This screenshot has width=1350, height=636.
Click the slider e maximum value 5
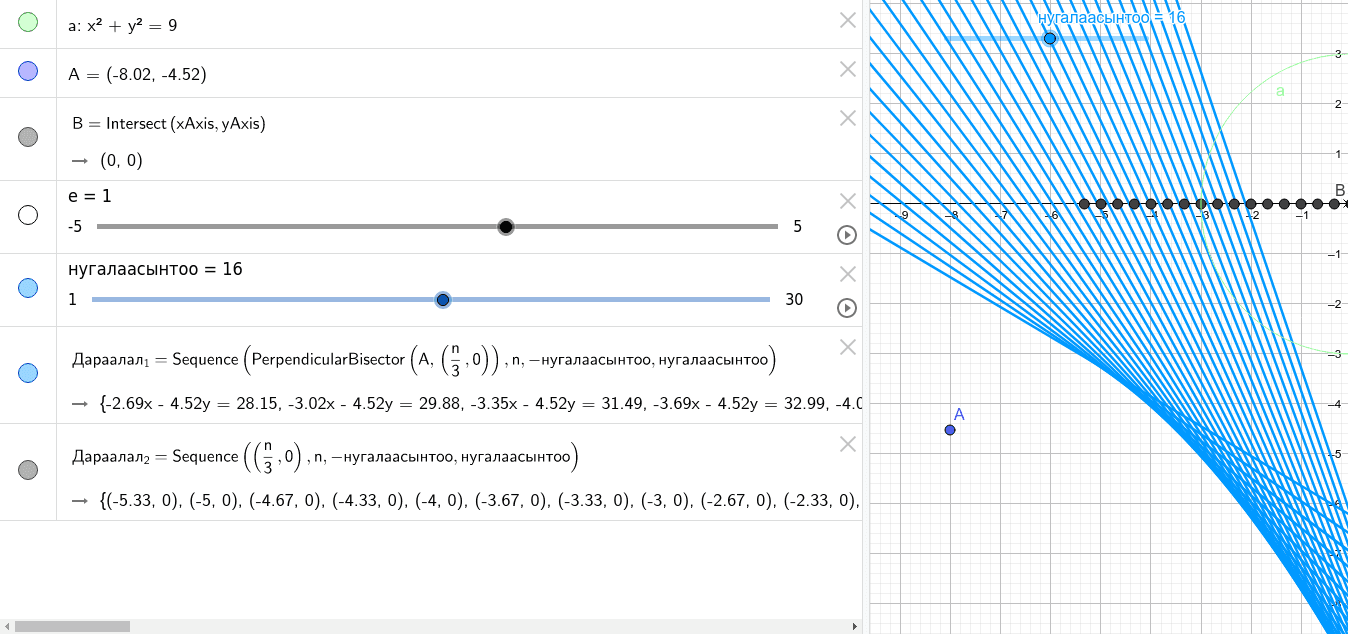tap(797, 227)
